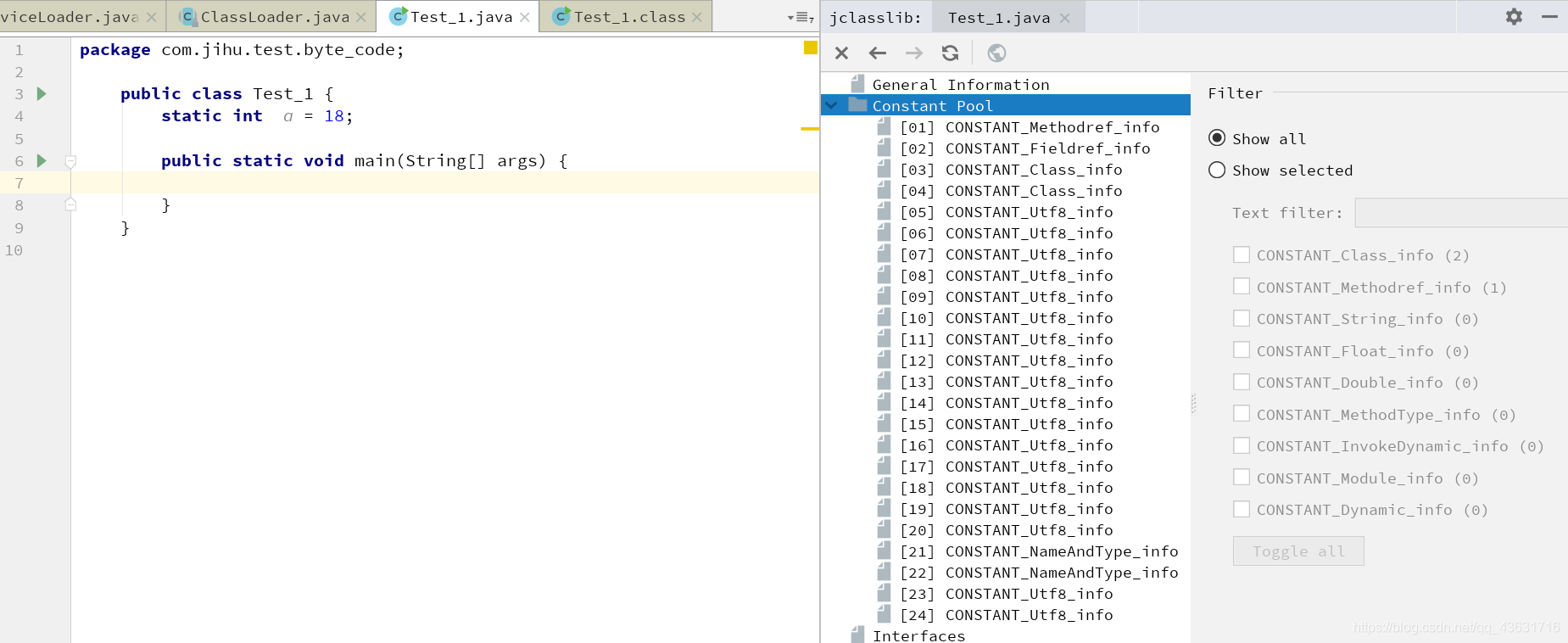
Task: Fold the main method at line 6
Action: (x=70, y=161)
